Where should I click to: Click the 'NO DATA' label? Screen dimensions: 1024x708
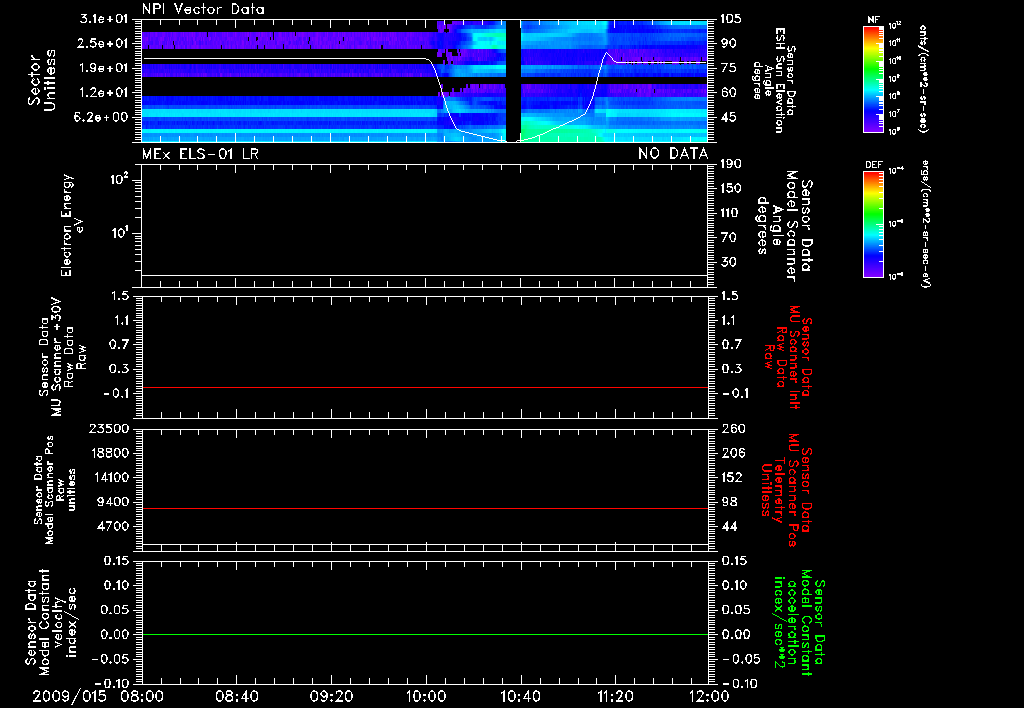673,154
